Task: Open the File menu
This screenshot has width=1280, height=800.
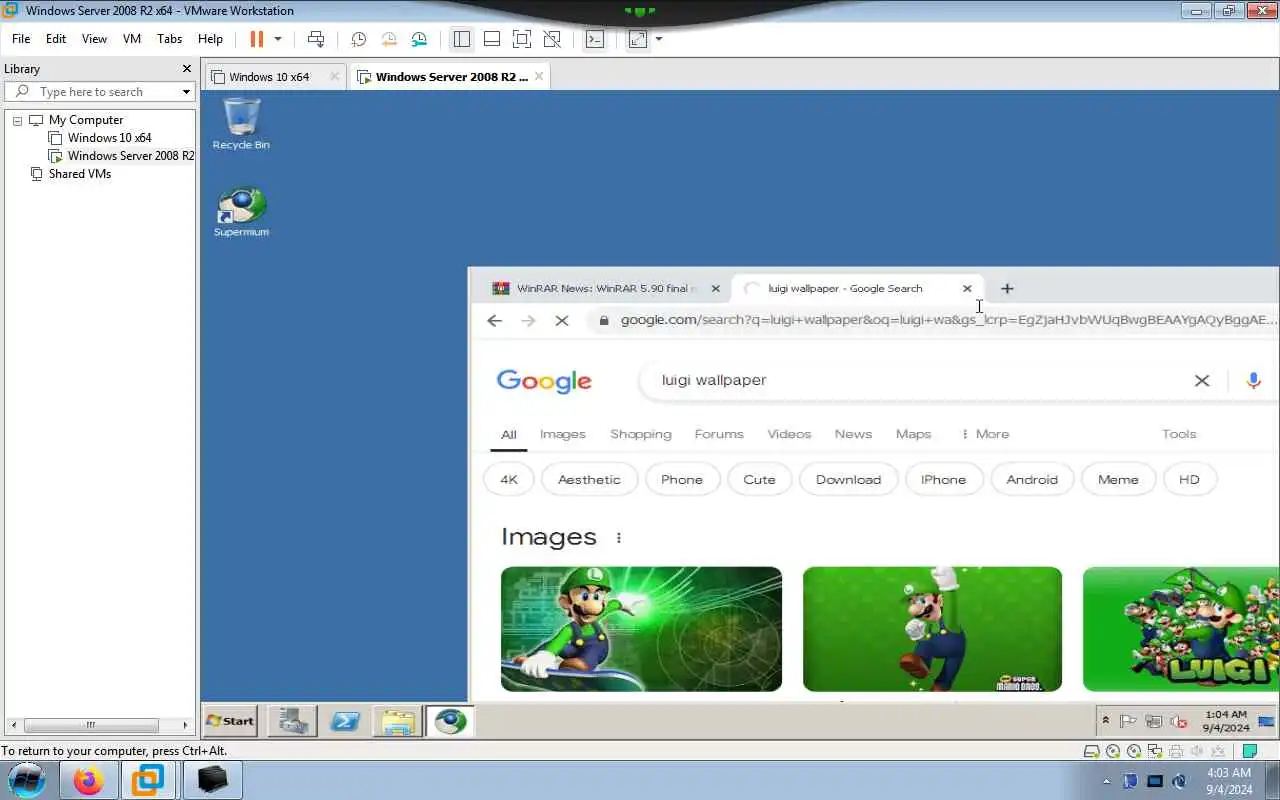Action: pyautogui.click(x=21, y=39)
